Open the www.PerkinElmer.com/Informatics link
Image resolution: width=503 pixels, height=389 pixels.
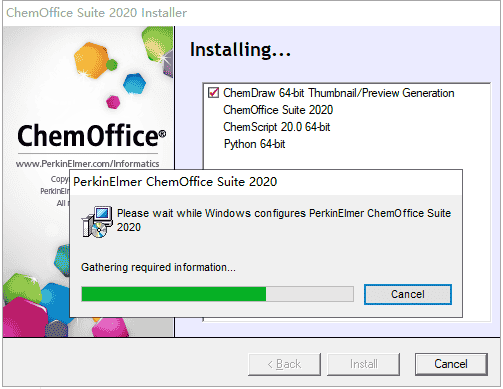87,164
